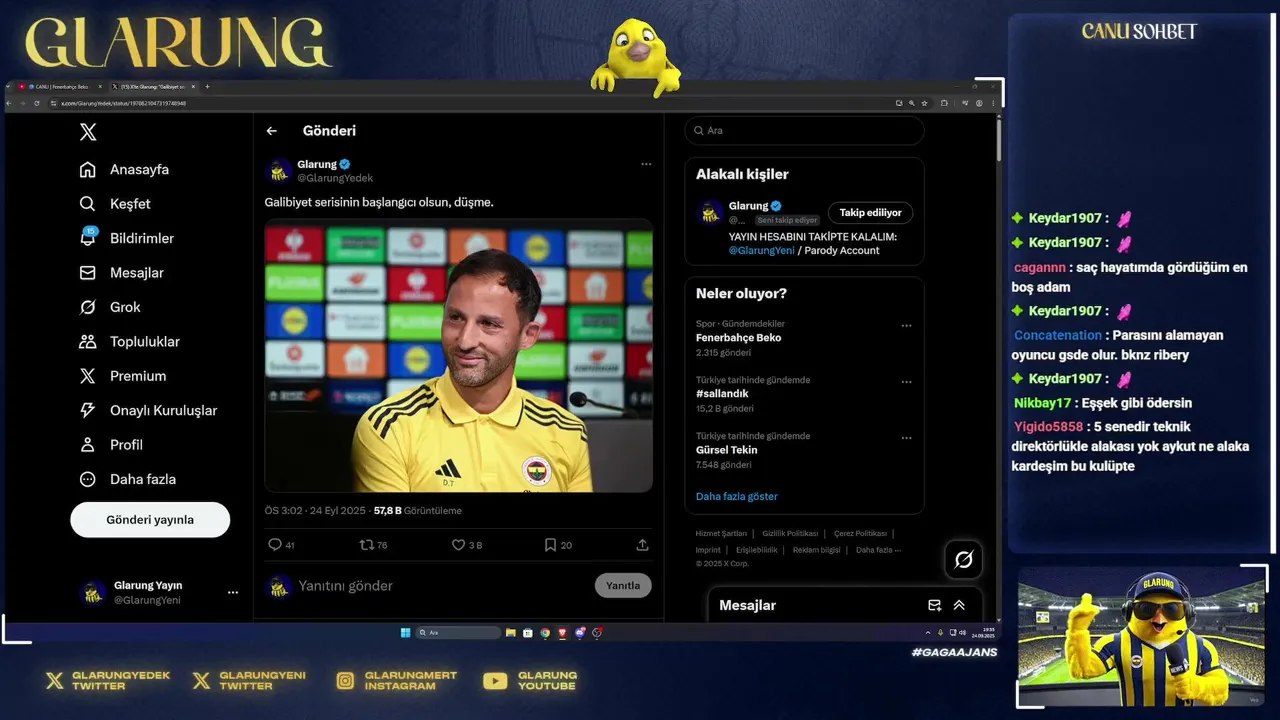Click reply comment icon with 41
This screenshot has height=720, width=1280.
275,545
